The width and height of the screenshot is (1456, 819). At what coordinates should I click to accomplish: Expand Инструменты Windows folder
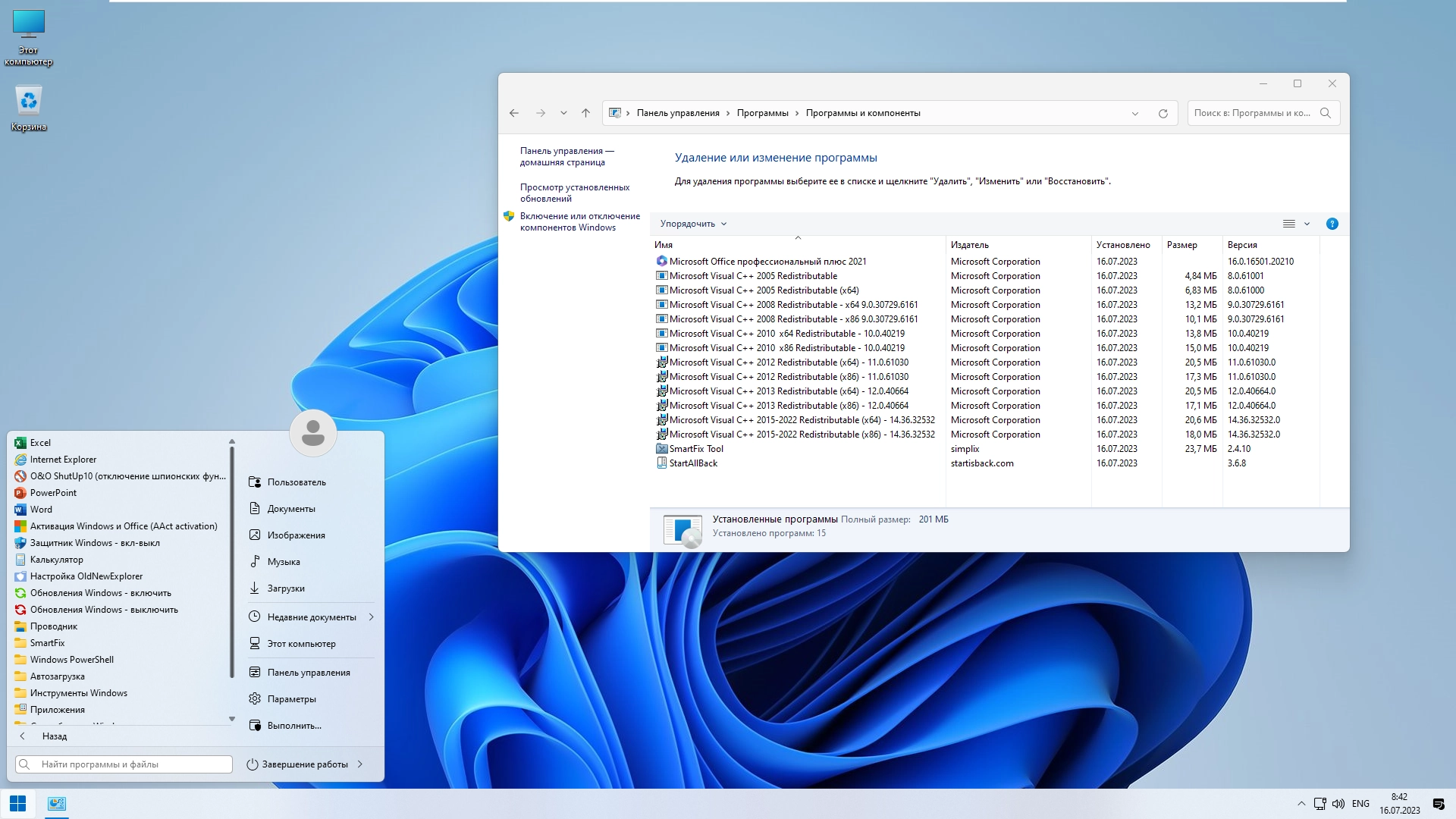point(71,693)
